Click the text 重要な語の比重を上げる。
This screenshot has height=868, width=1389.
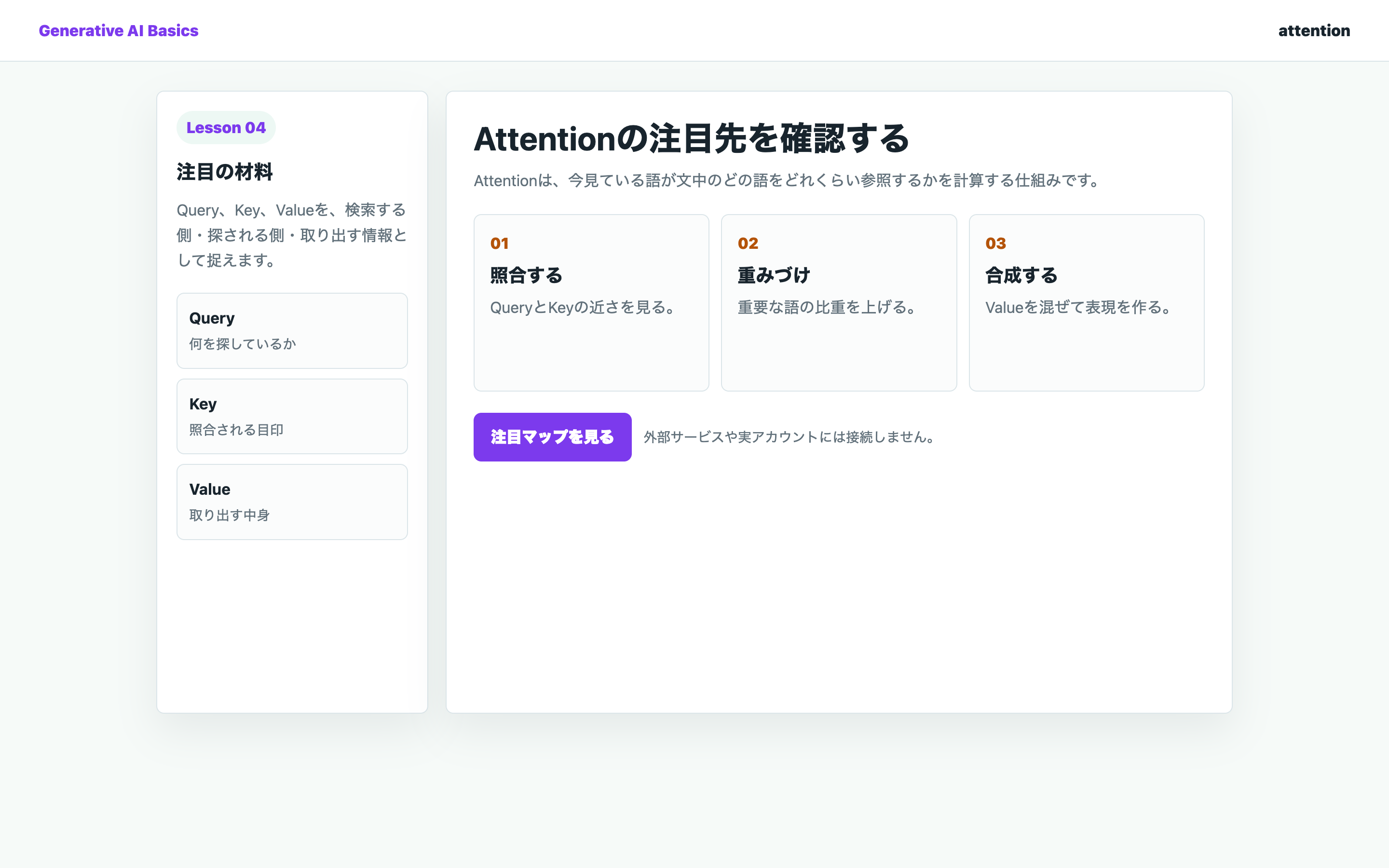827,307
